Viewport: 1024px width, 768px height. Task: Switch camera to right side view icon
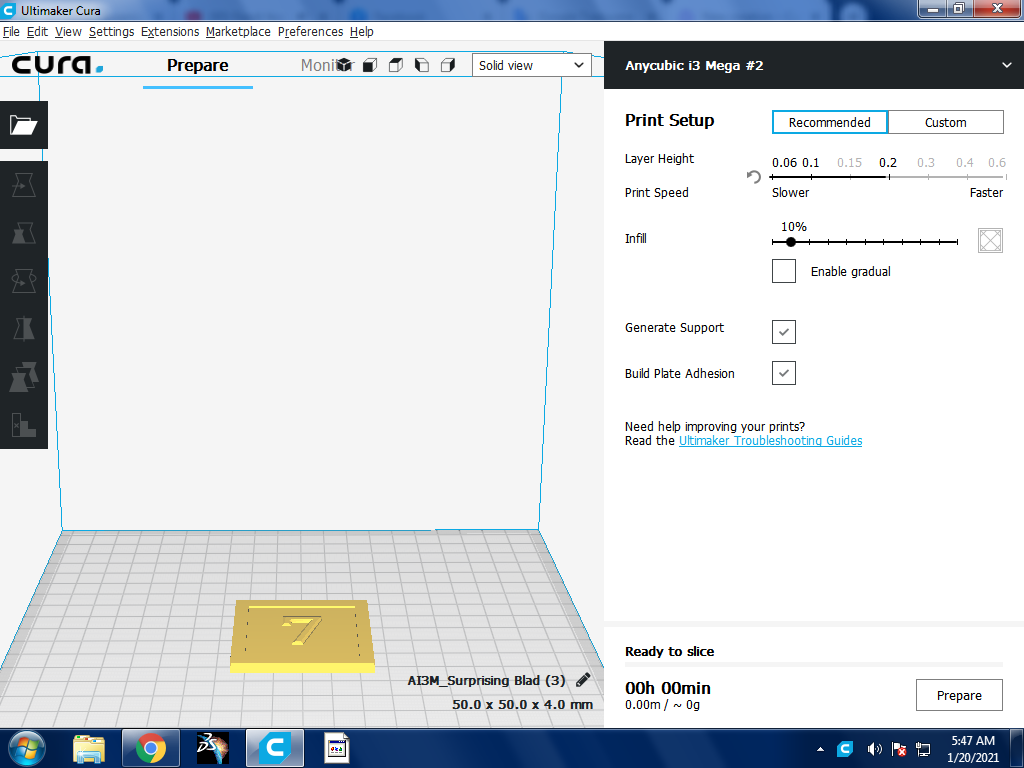[448, 65]
